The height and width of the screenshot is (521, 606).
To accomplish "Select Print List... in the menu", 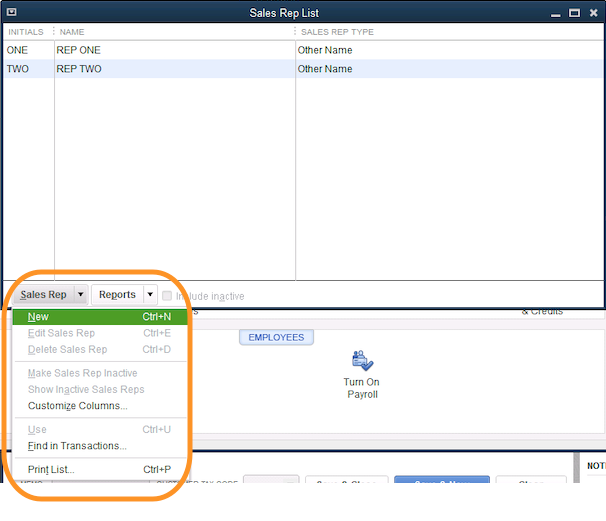I will (51, 470).
